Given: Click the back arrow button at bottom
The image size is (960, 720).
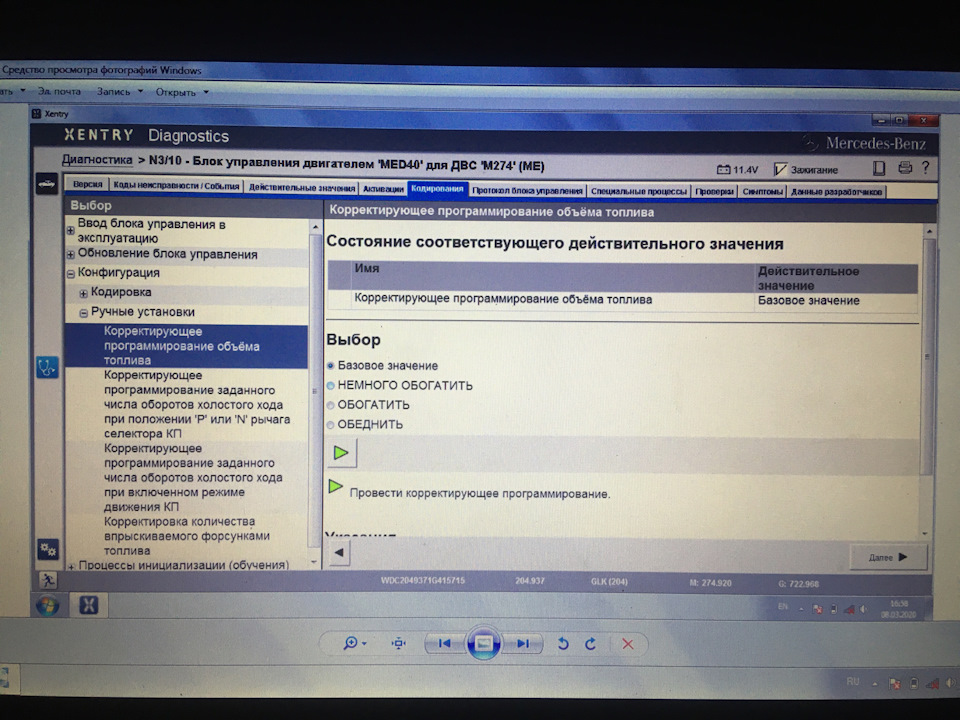Looking at the screenshot, I should tap(339, 552).
